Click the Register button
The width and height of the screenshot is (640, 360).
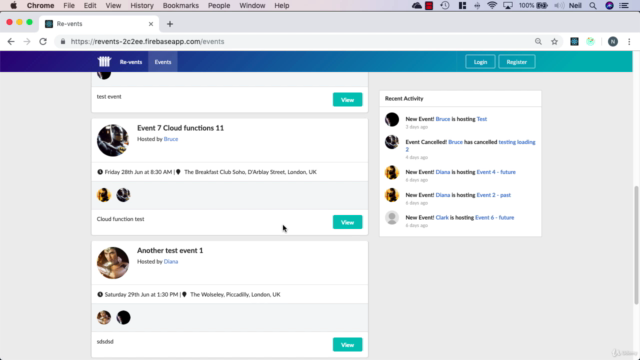tap(517, 62)
